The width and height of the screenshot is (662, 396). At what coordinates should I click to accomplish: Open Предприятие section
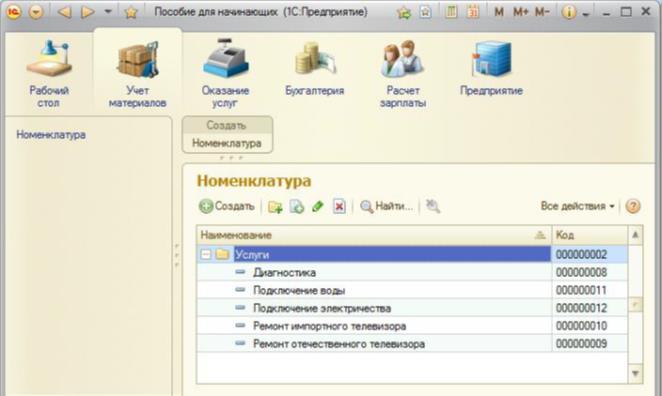tap(491, 68)
